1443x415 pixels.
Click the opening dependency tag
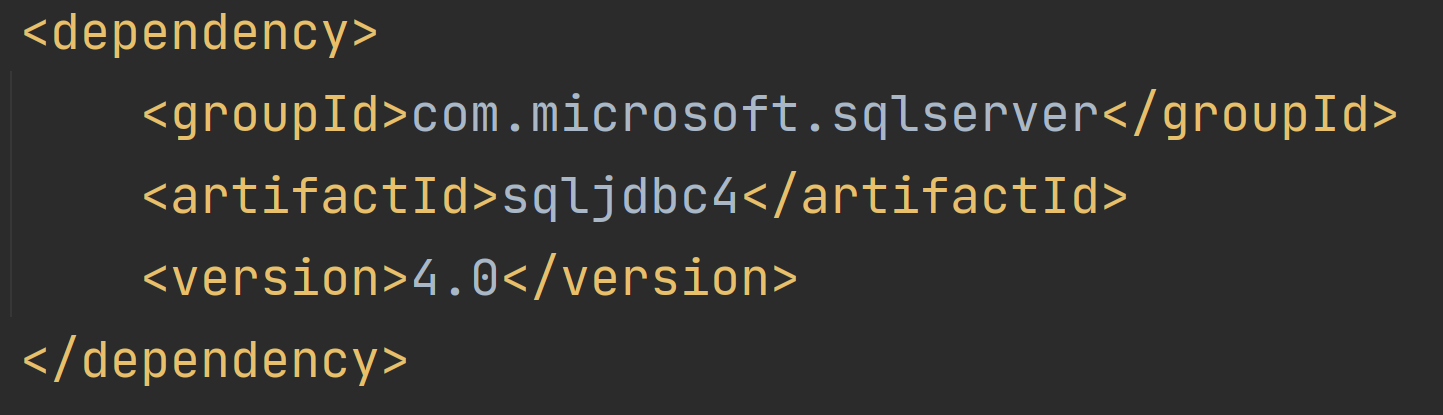tap(200, 33)
